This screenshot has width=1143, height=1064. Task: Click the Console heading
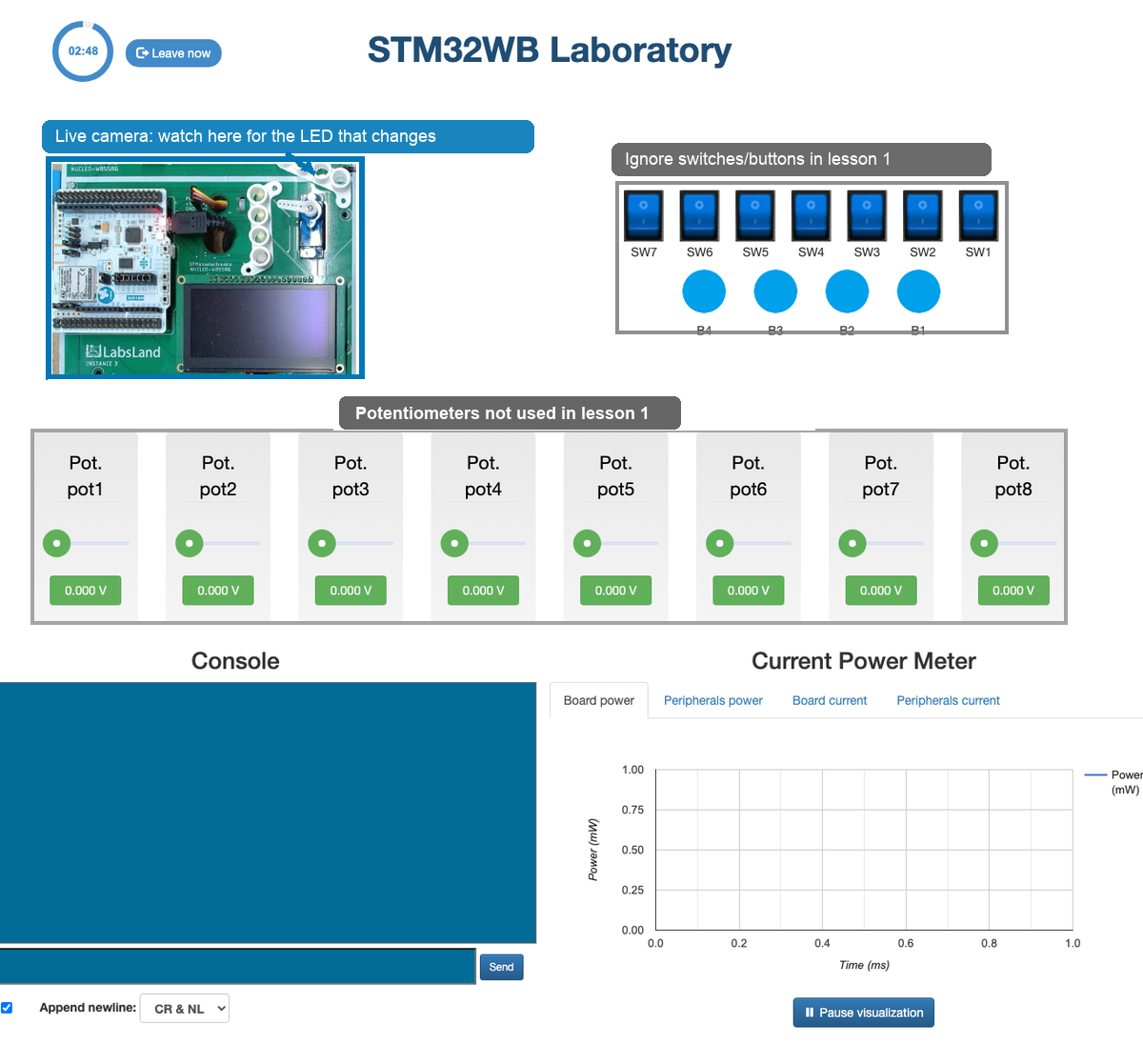coord(235,661)
